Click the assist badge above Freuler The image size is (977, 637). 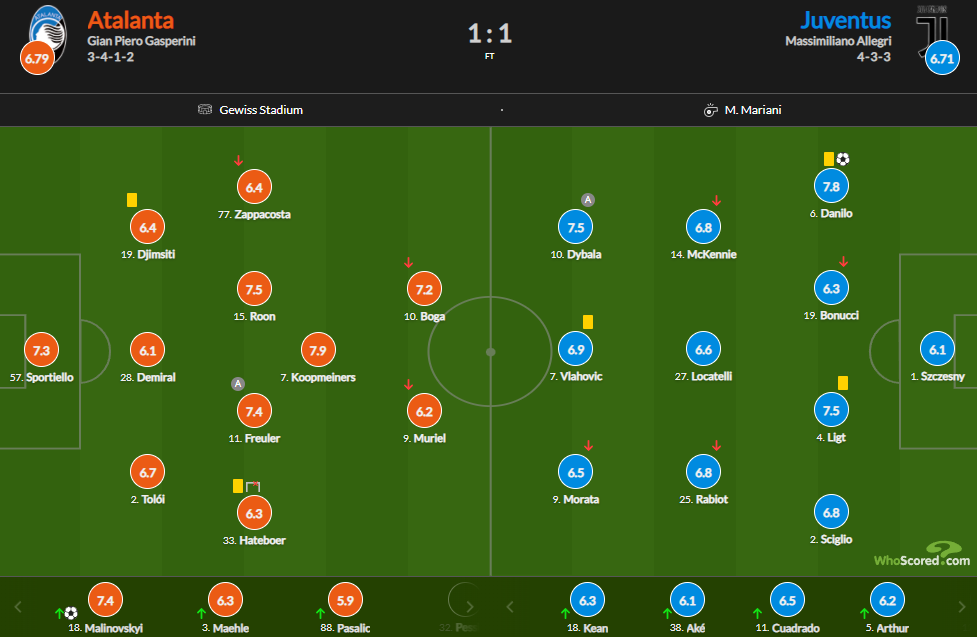click(237, 384)
